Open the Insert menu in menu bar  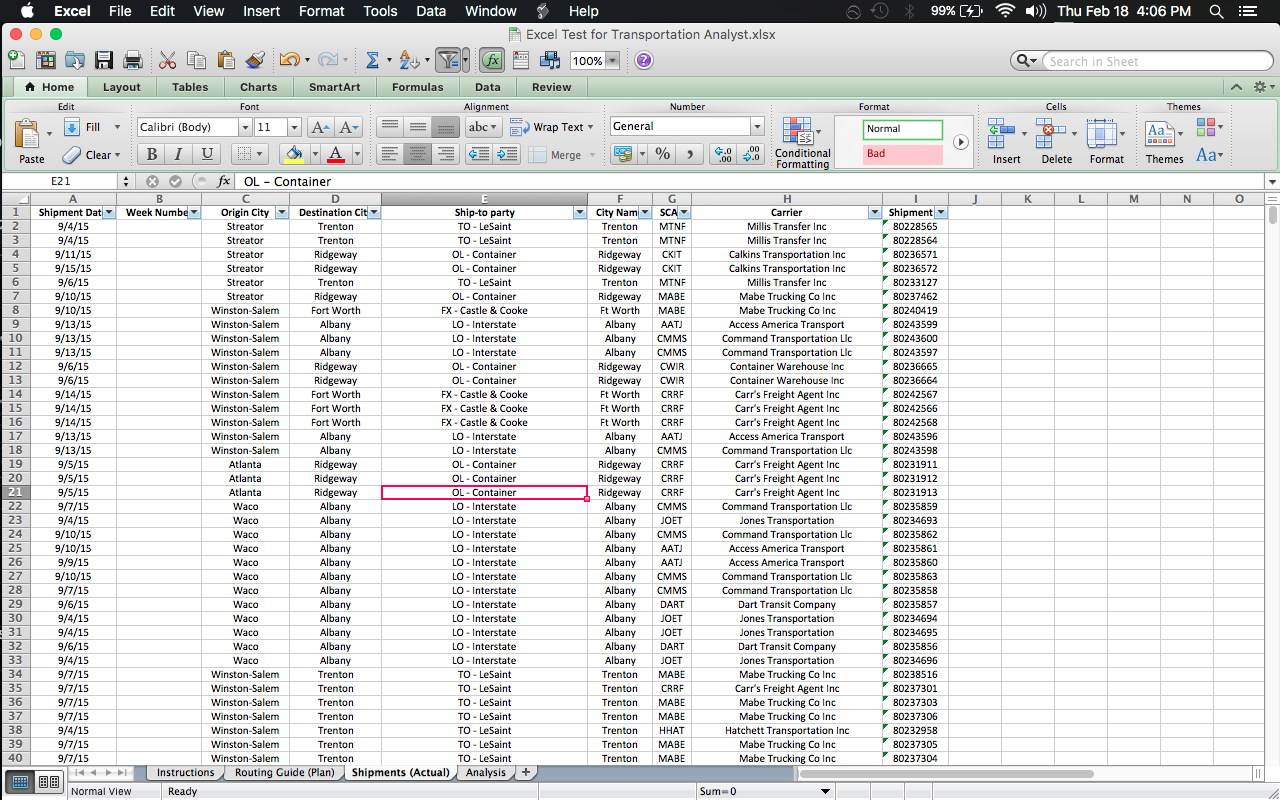point(261,11)
